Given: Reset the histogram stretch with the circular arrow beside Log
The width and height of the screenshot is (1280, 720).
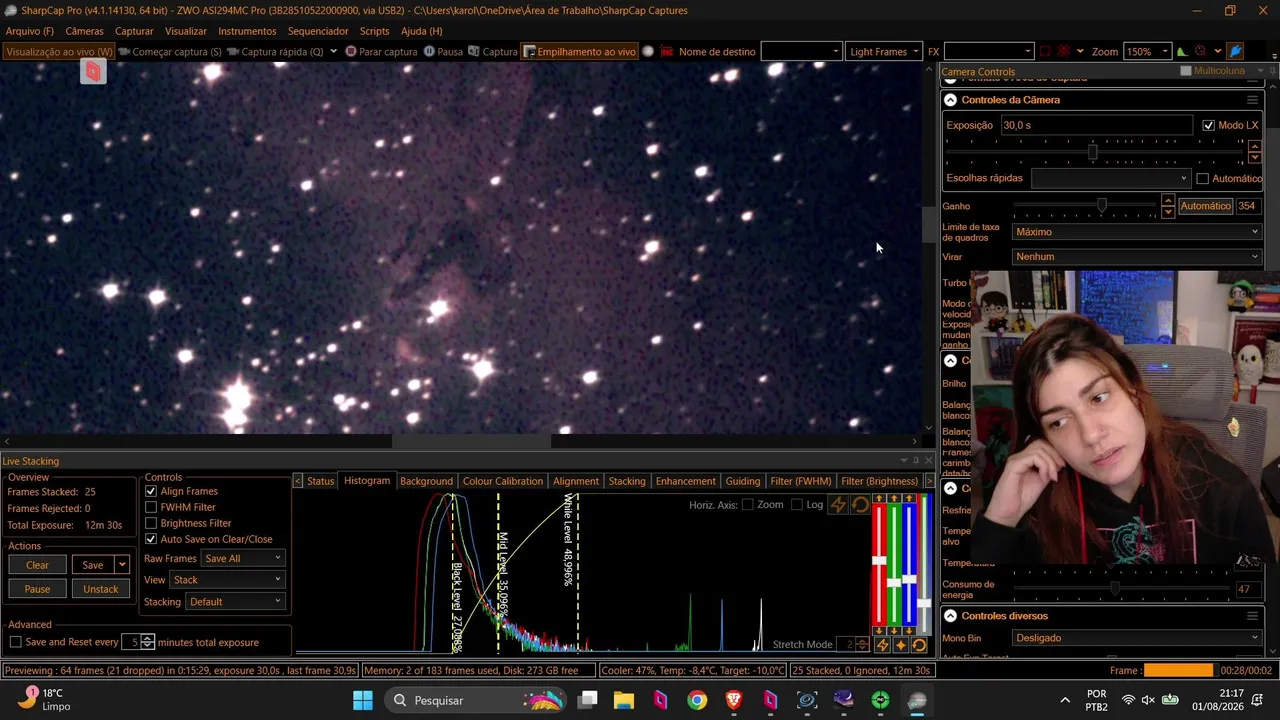Looking at the screenshot, I should 860,505.
